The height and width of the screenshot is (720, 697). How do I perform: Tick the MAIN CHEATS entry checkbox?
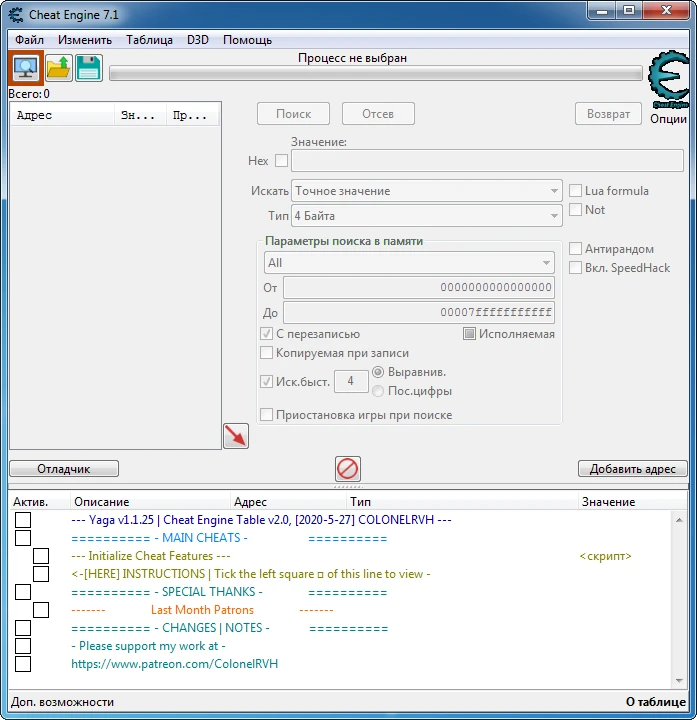click(x=23, y=538)
